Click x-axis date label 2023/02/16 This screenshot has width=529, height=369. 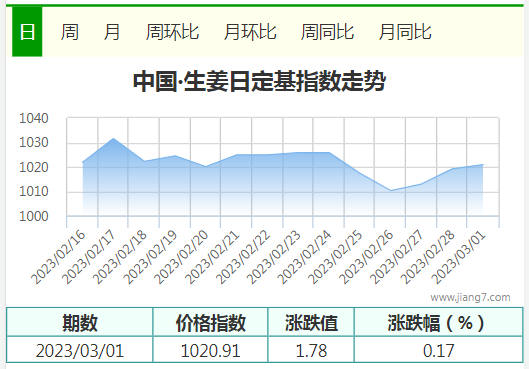tap(58, 257)
